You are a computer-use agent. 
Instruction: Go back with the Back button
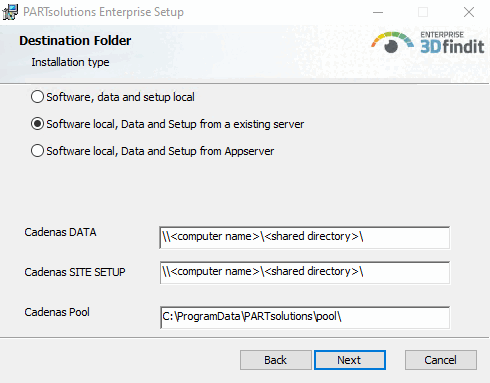click(x=276, y=360)
